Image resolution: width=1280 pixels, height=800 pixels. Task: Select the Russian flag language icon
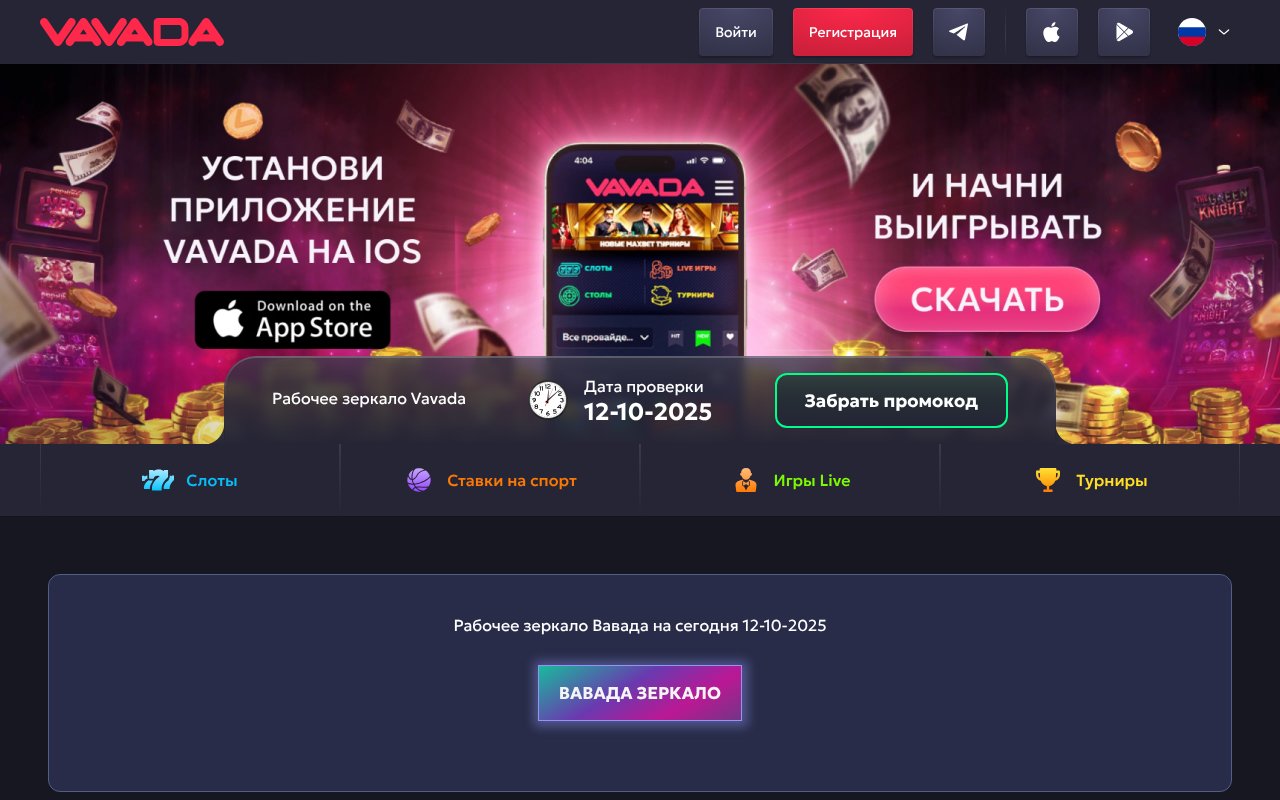point(1192,32)
